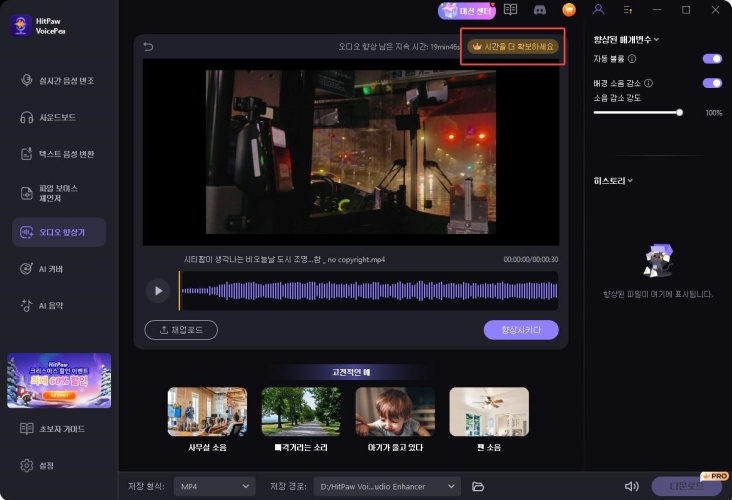The height and width of the screenshot is (500, 732).
Task: Click the 배경 소음 감소 info icon
Action: coord(648,83)
